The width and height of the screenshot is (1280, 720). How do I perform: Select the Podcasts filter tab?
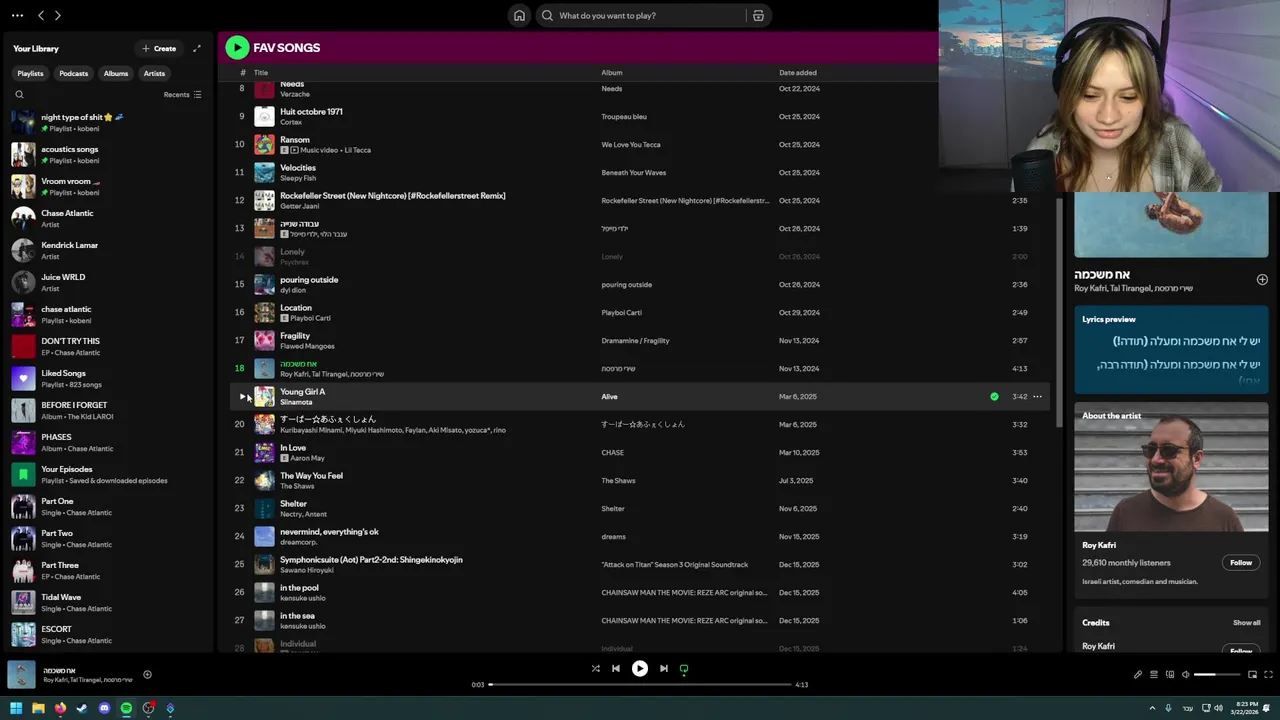[73, 73]
